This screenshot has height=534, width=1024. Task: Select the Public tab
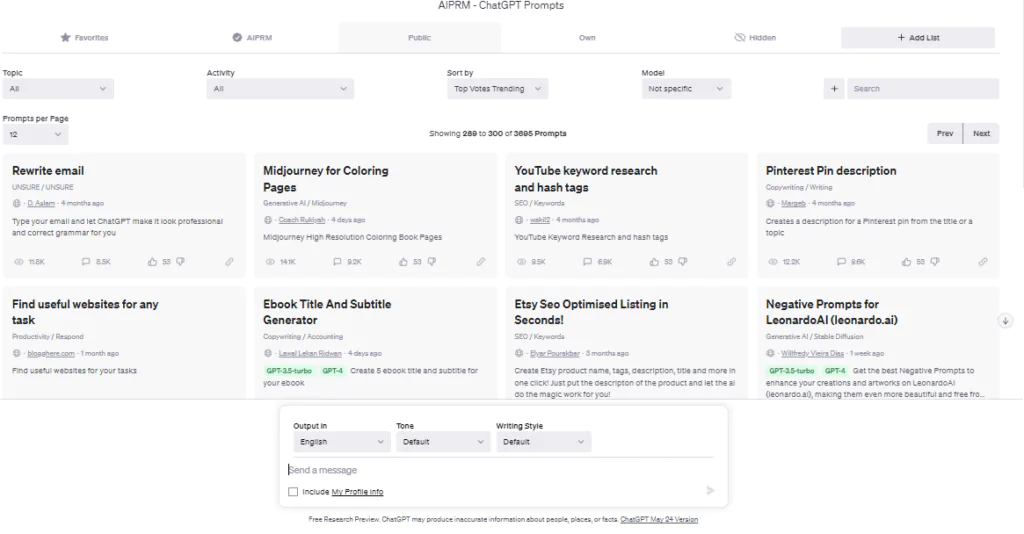[x=419, y=38]
